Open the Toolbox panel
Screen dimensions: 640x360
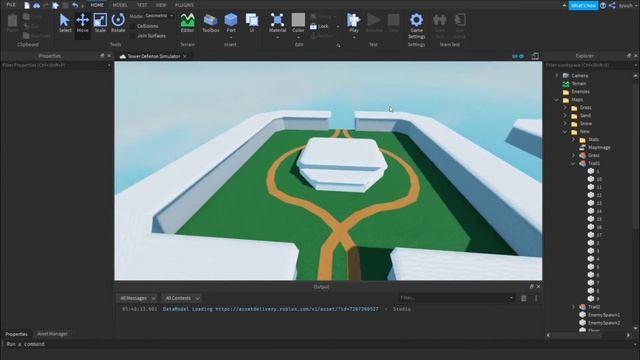pyautogui.click(x=211, y=23)
